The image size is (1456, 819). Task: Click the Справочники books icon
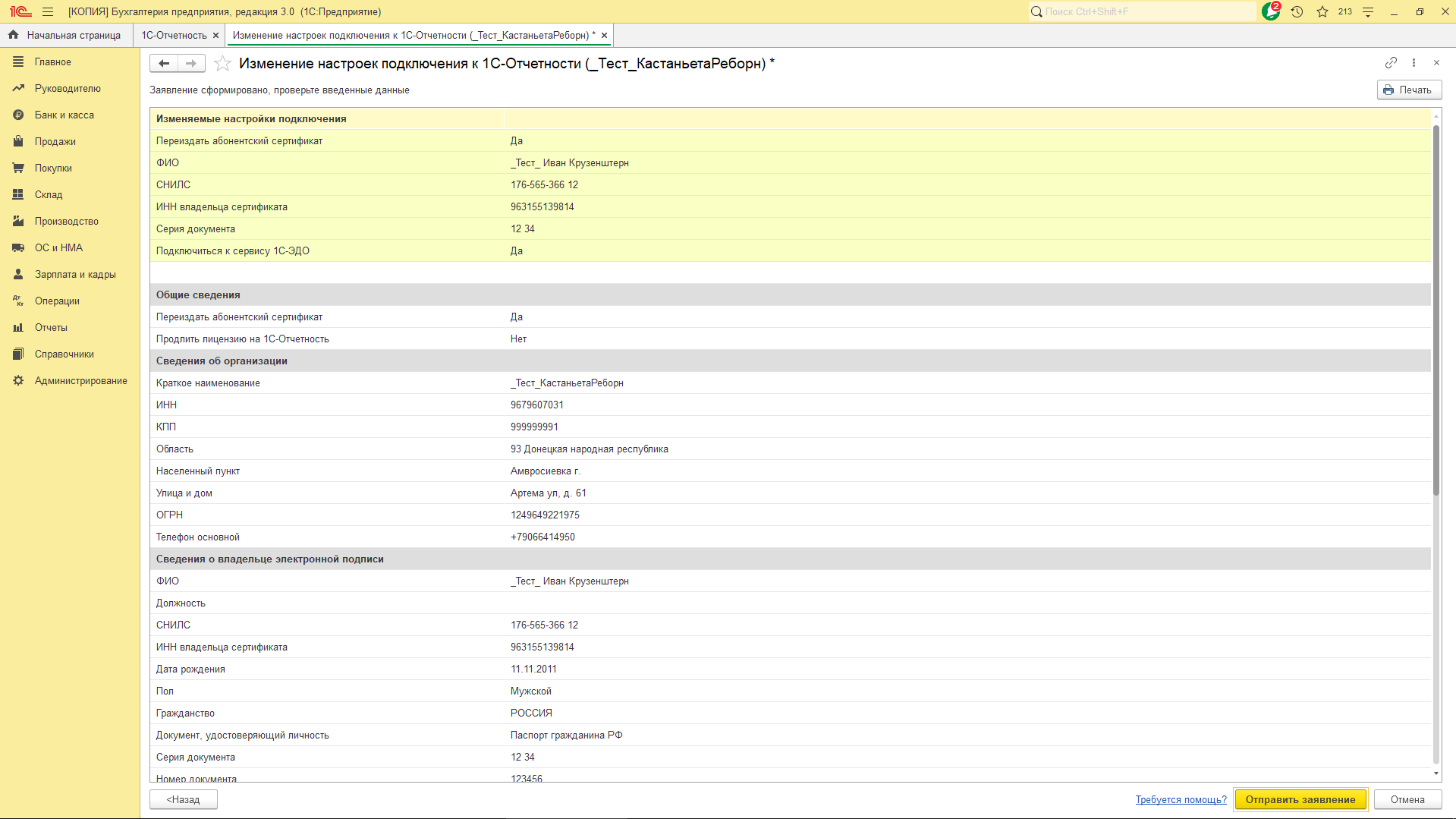[18, 354]
